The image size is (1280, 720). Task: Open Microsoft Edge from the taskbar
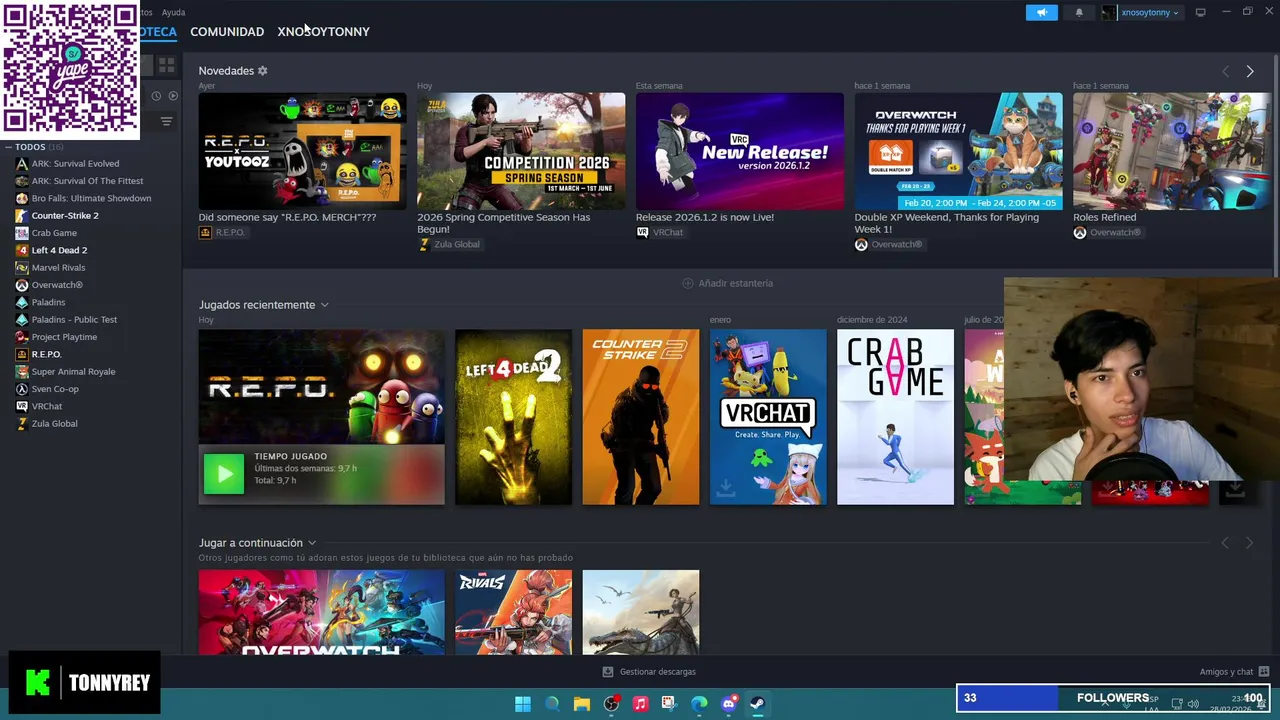699,704
